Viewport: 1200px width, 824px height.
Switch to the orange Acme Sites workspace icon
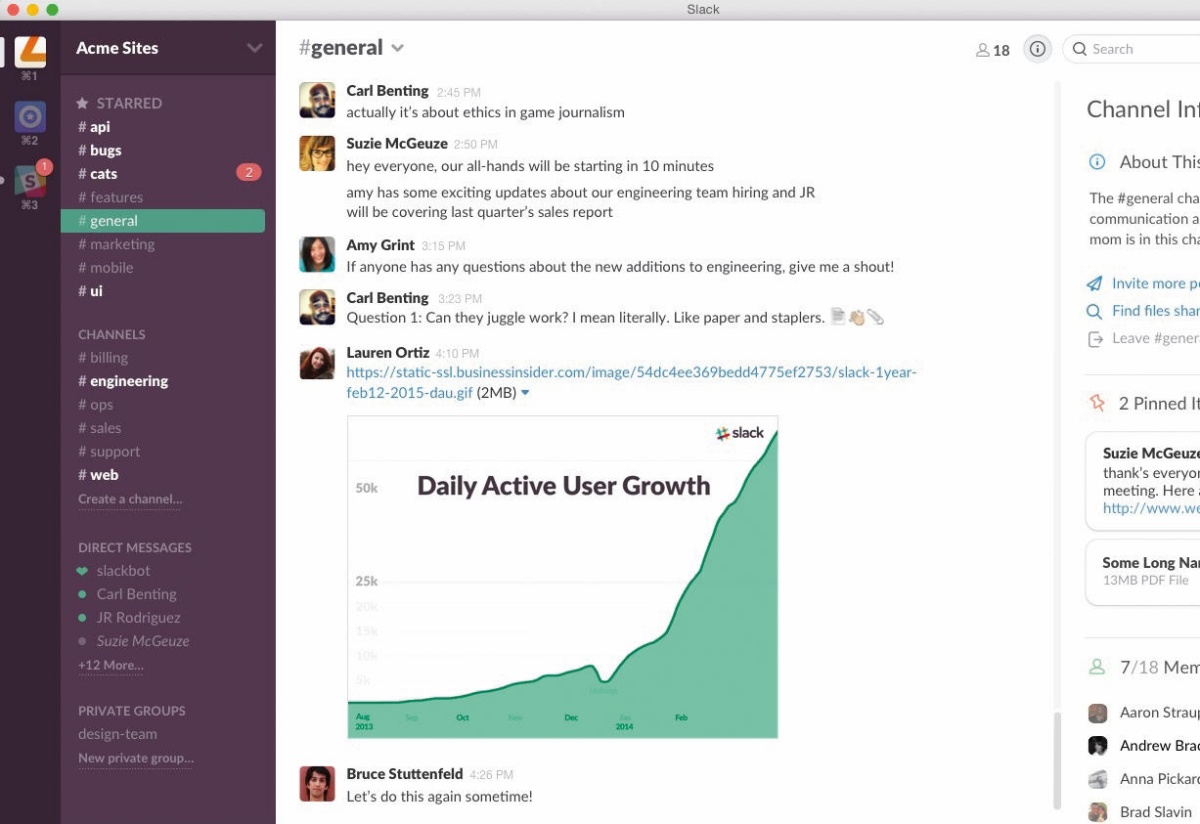[30, 51]
